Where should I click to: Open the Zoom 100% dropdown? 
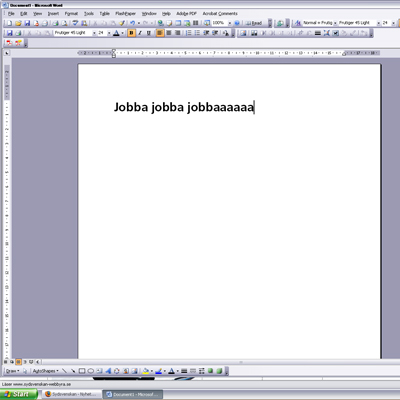pos(230,23)
